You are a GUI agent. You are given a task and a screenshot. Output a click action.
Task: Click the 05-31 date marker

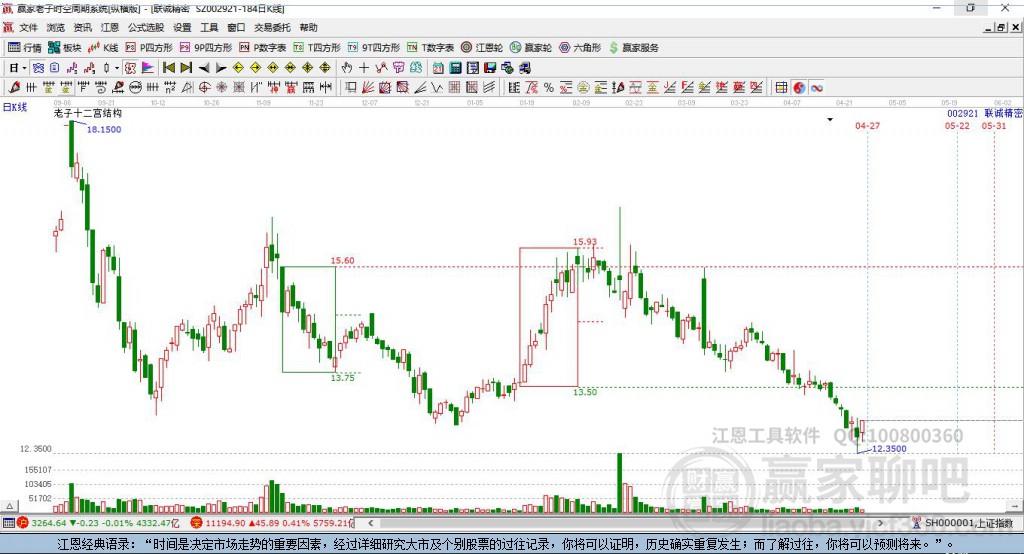994,125
